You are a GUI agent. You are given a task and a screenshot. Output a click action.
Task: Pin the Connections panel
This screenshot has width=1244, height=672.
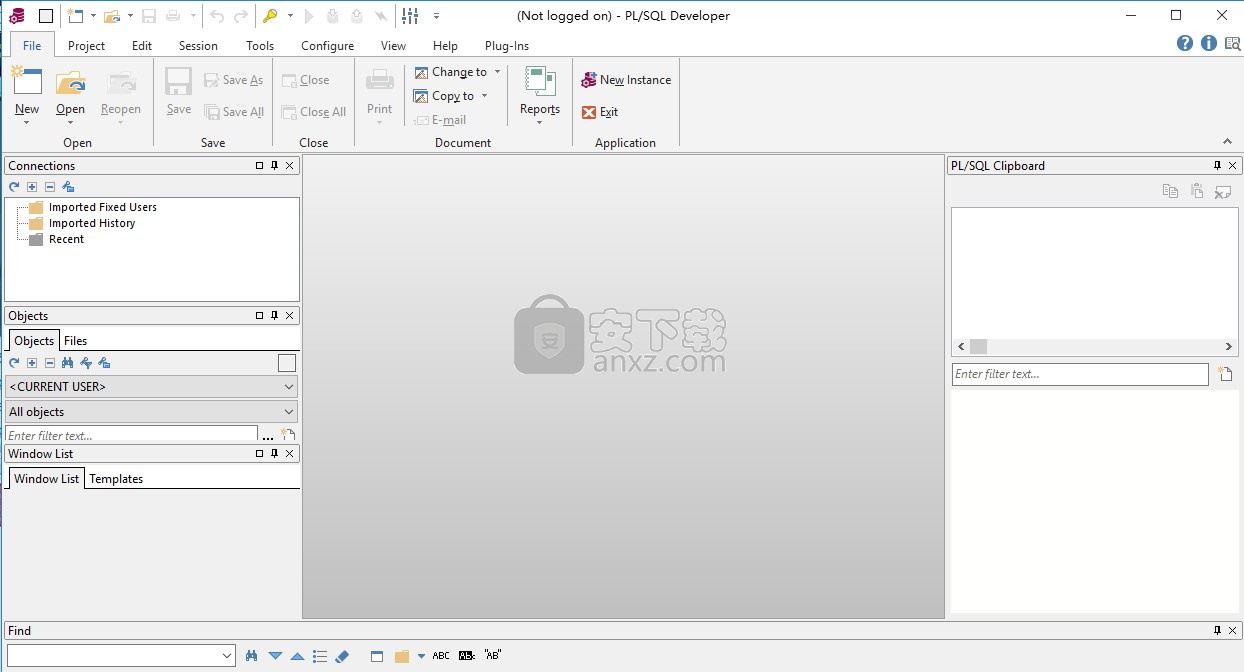pyautogui.click(x=275, y=166)
